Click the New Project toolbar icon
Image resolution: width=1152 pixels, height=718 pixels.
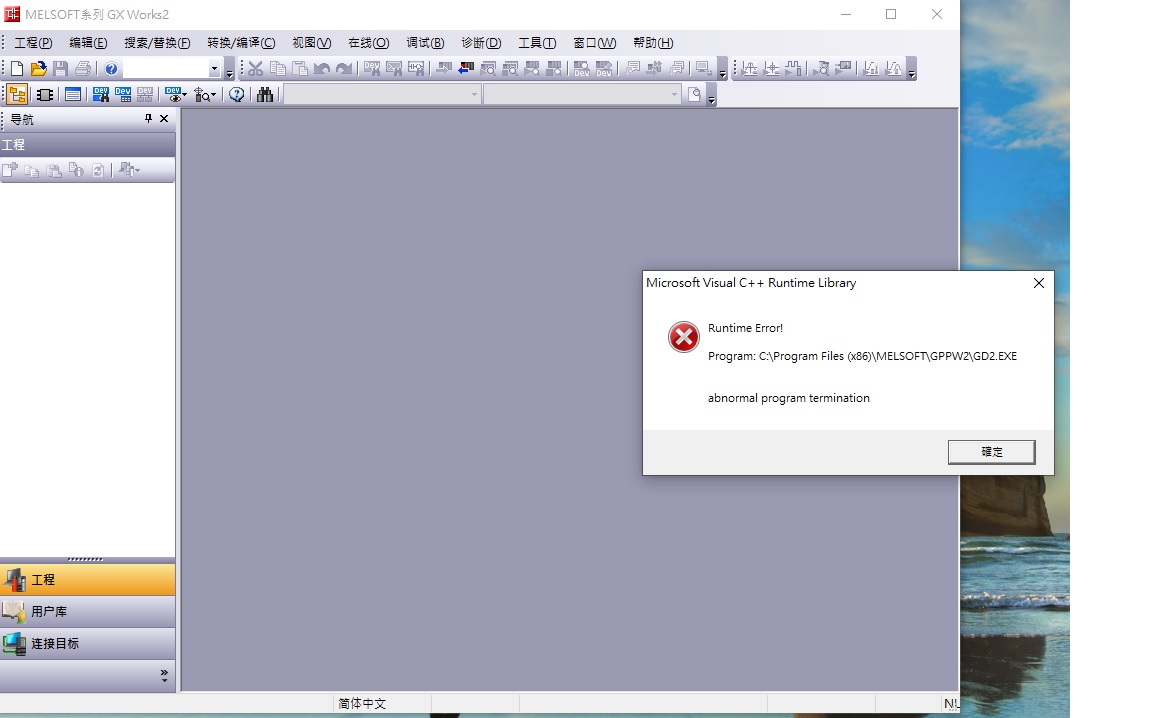(x=17, y=69)
